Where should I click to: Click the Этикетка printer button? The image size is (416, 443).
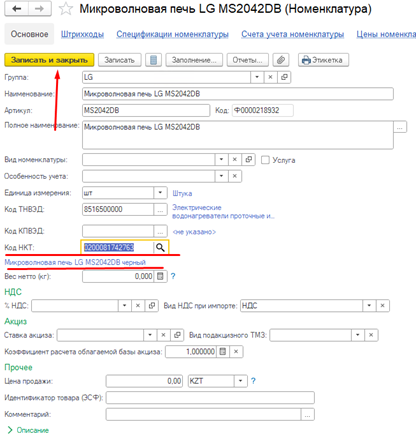pyautogui.click(x=323, y=60)
